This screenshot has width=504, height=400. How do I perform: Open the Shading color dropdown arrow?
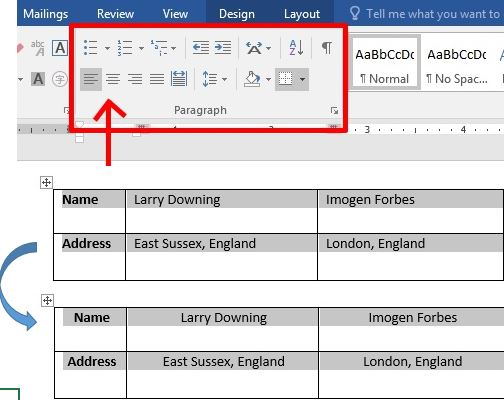click(x=268, y=79)
